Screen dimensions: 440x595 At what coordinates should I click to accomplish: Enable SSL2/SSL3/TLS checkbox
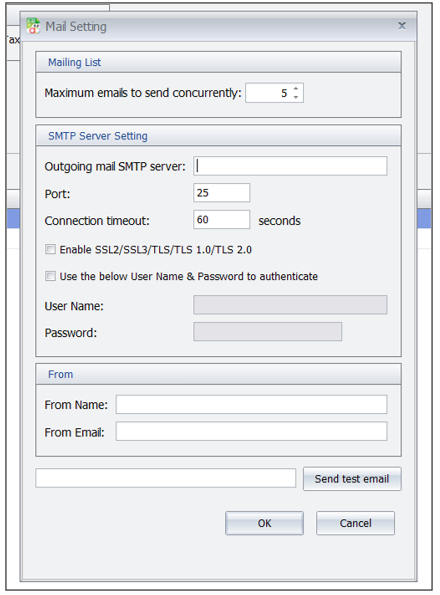pos(50,249)
